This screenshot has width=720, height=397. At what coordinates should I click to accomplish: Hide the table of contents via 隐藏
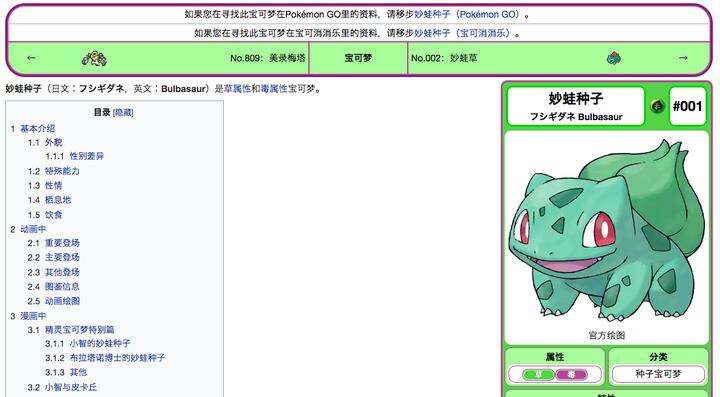[123, 112]
